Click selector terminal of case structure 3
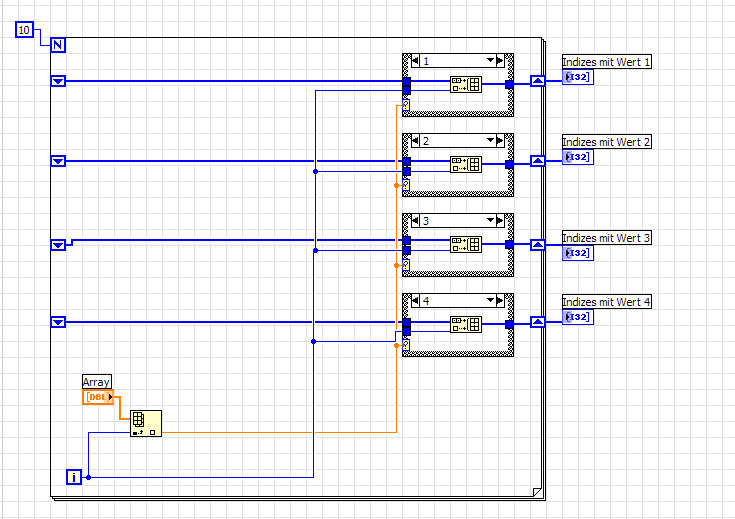Screen dimensions: 735x519 [406, 265]
